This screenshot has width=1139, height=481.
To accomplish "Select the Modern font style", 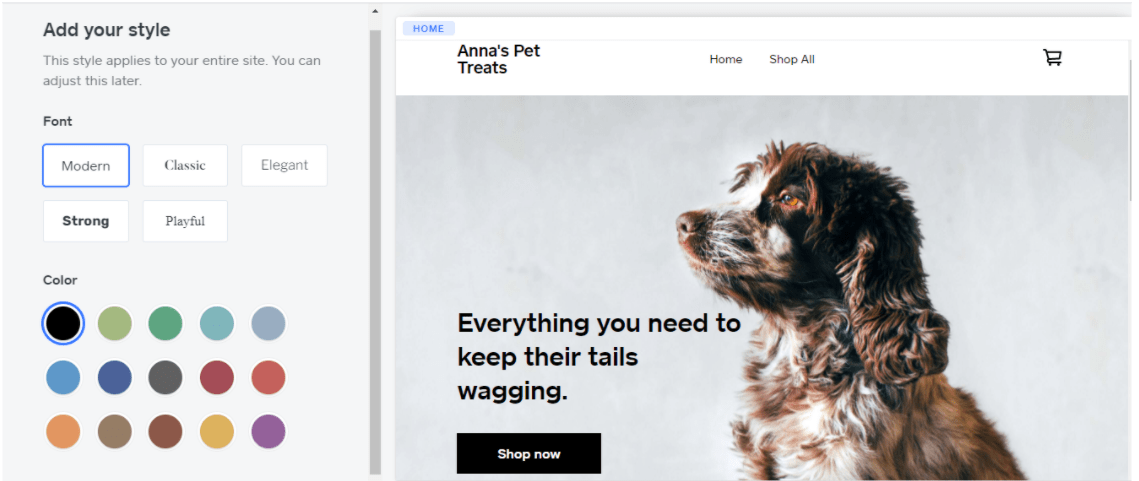I will tap(86, 166).
